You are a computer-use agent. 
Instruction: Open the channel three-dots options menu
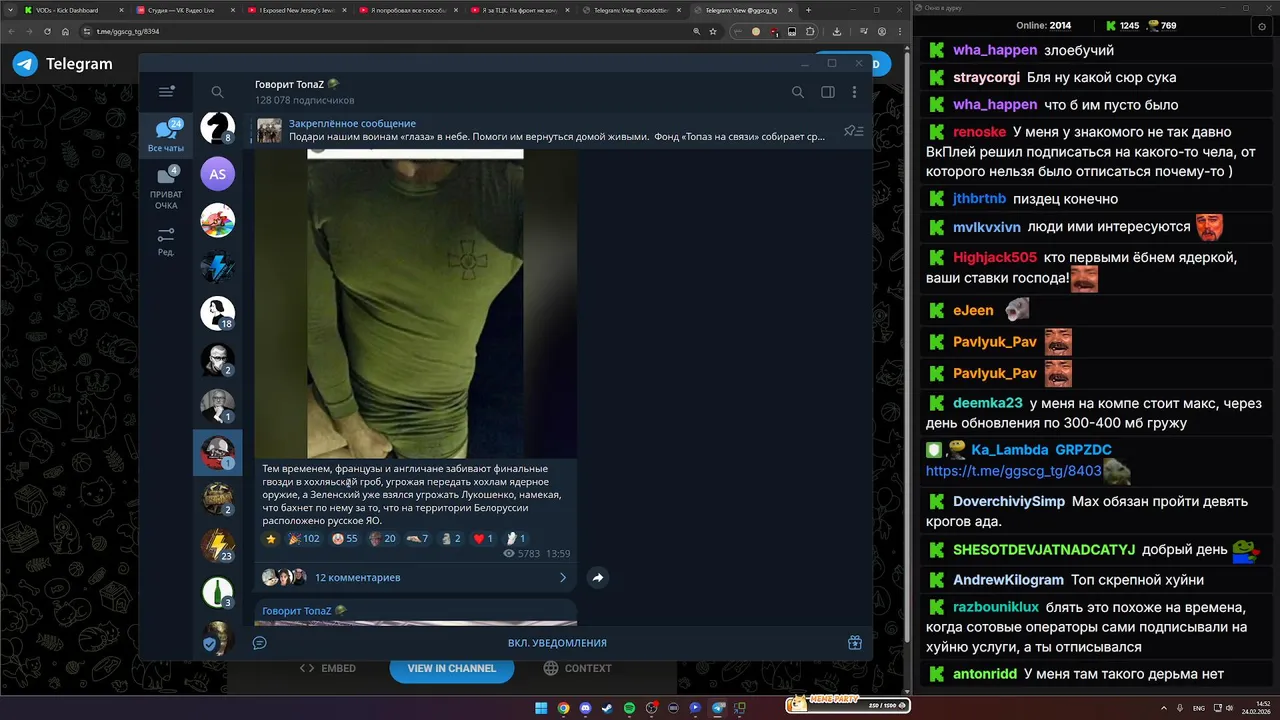click(854, 92)
